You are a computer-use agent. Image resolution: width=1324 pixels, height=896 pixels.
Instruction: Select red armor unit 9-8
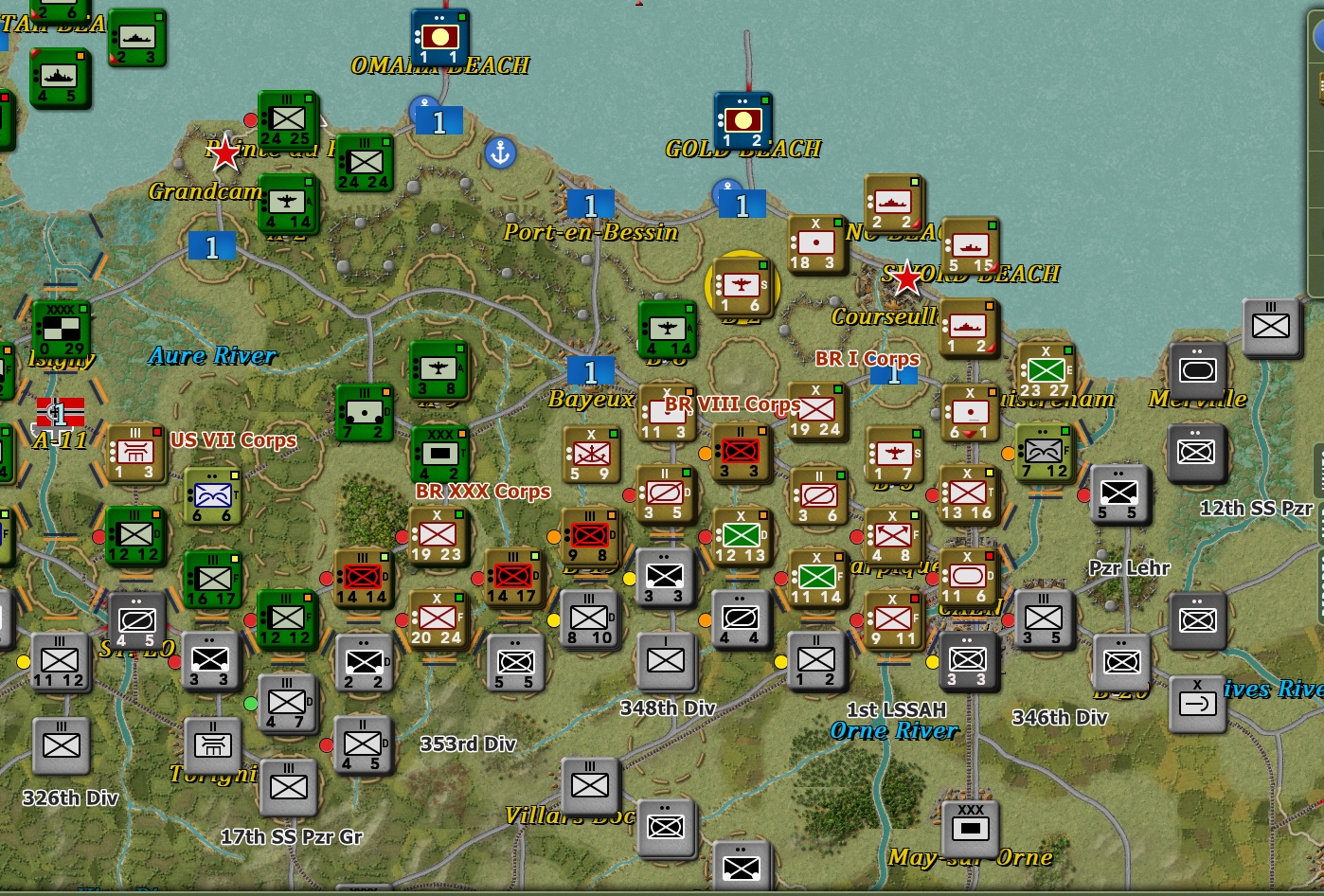590,536
